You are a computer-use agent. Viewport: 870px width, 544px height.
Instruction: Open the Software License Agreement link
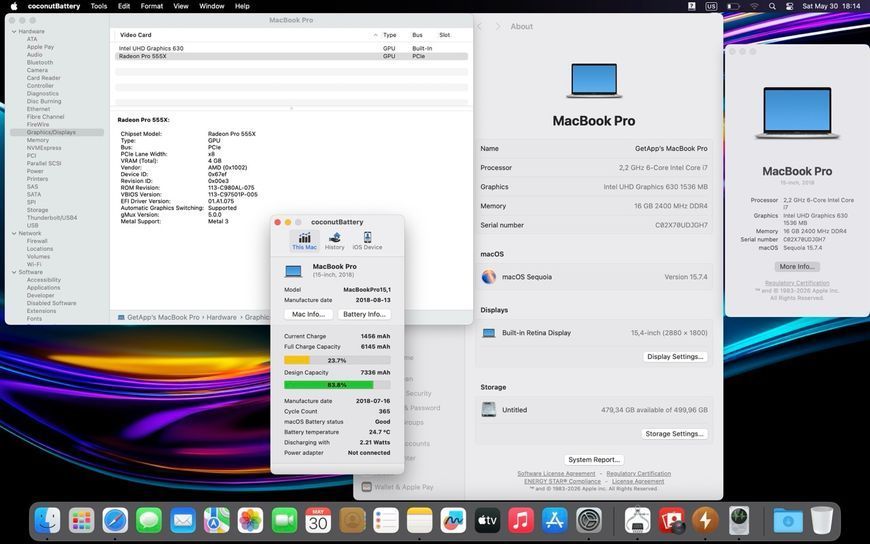click(x=556, y=474)
